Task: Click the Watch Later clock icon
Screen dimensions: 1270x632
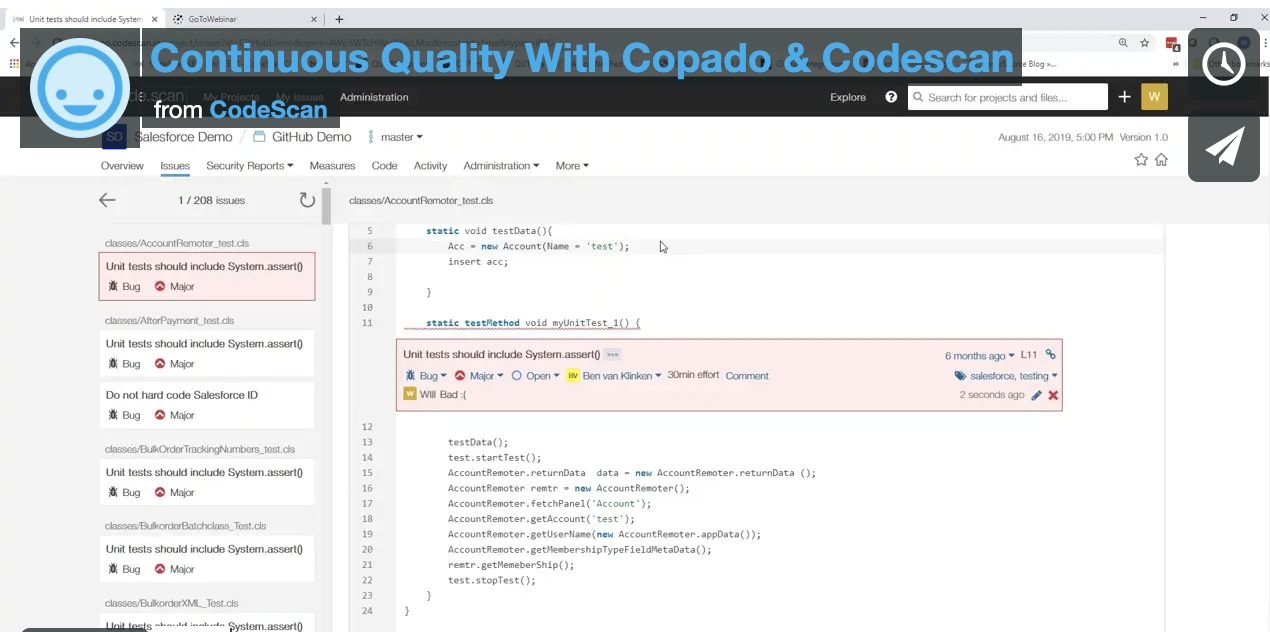Action: (x=1223, y=64)
